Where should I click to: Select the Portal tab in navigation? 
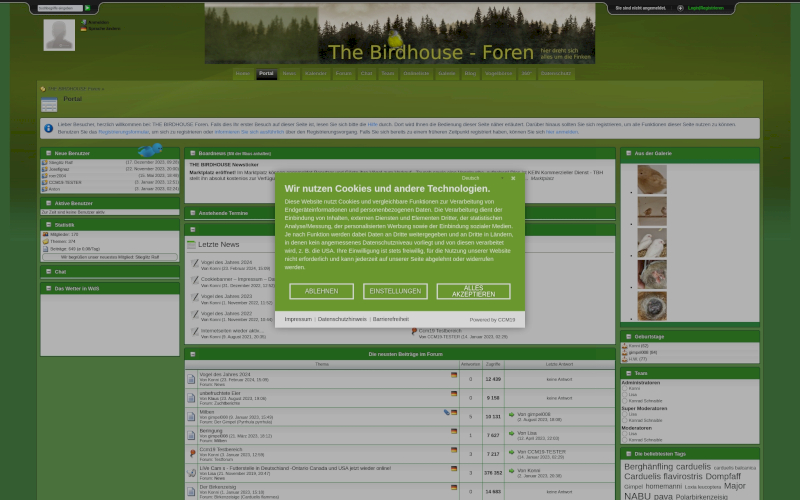coord(266,74)
